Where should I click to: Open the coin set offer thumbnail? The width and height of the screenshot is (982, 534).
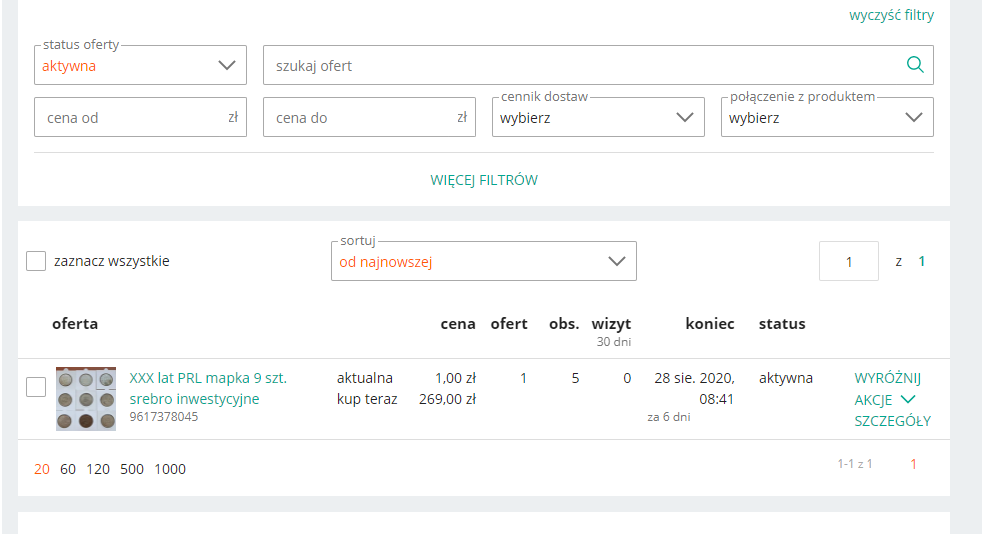pyautogui.click(x=86, y=399)
